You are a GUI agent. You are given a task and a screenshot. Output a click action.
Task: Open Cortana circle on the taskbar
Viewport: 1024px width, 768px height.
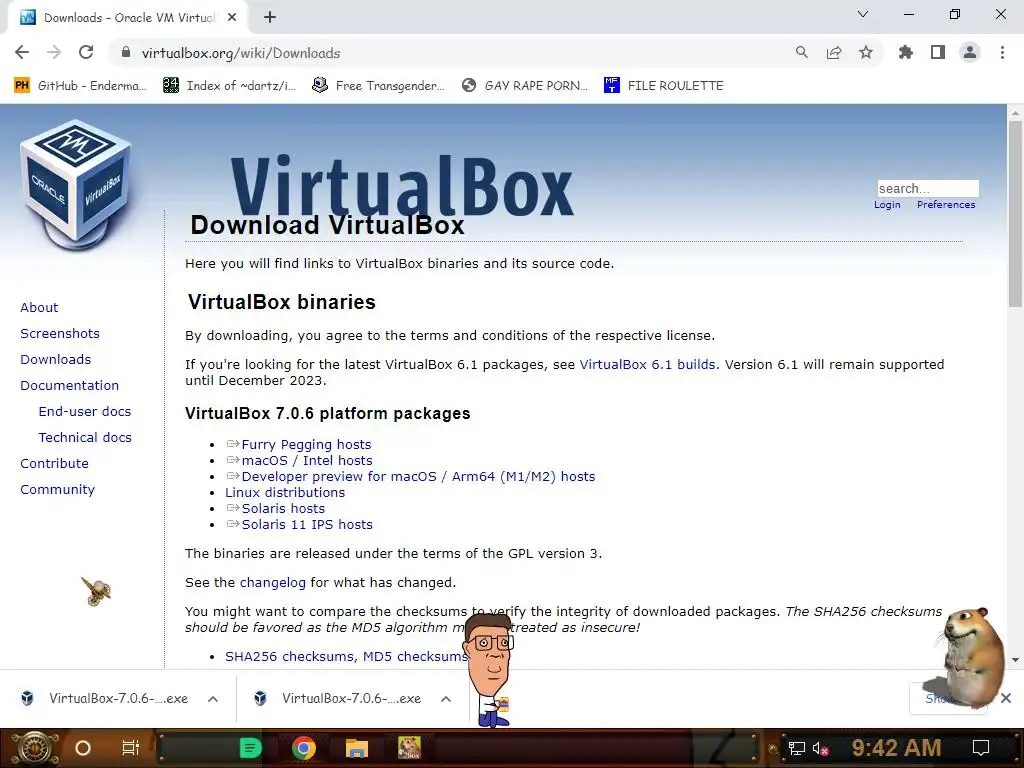tap(83, 748)
